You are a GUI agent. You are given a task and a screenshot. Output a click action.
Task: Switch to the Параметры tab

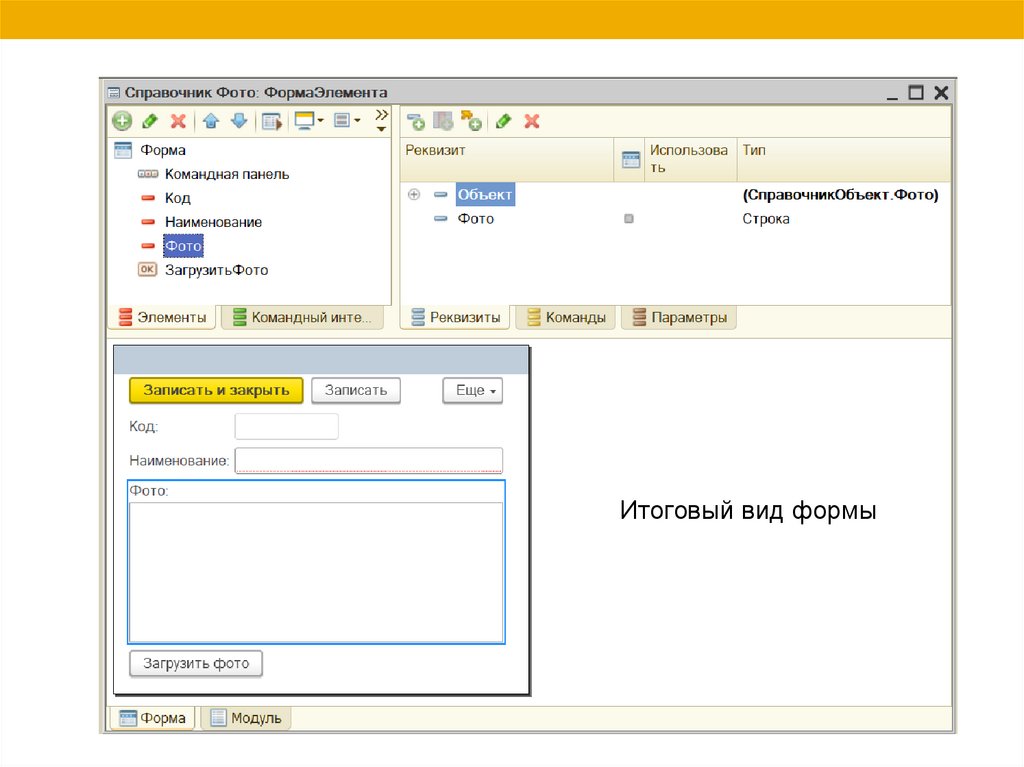[x=679, y=318]
